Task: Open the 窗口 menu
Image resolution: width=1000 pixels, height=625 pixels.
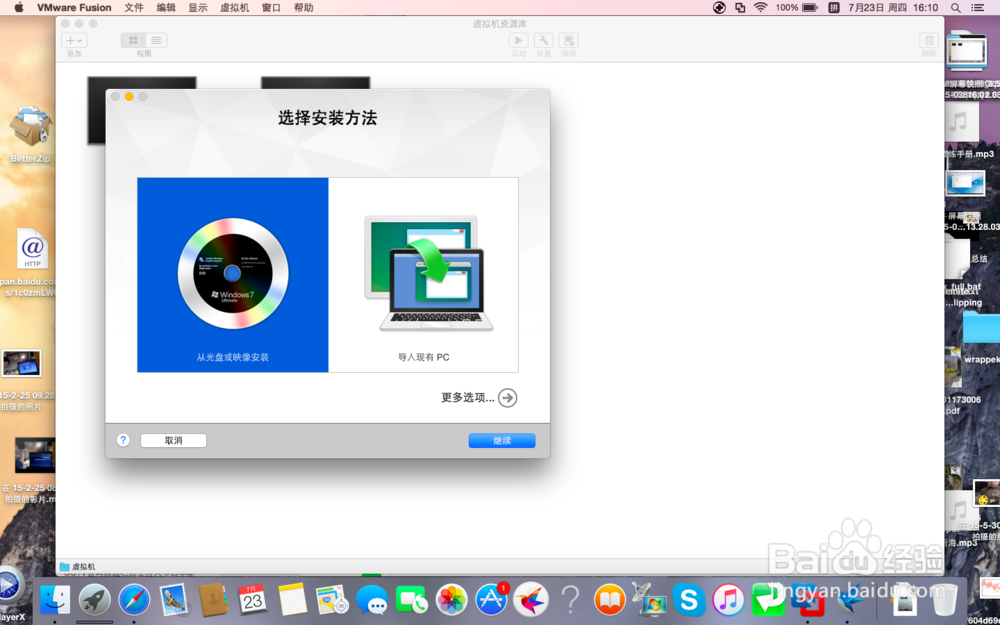Action: click(271, 8)
